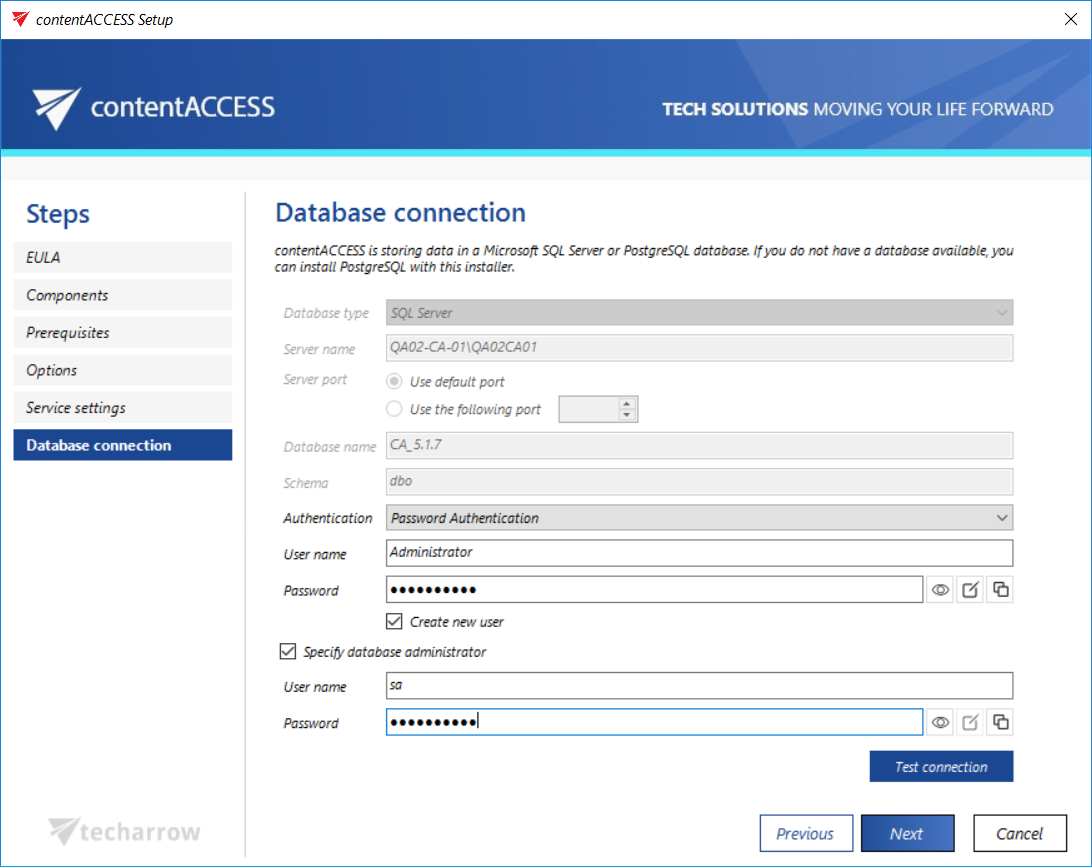Click the edit icon beside sa password
This screenshot has height=867, width=1092.
pyautogui.click(x=970, y=723)
